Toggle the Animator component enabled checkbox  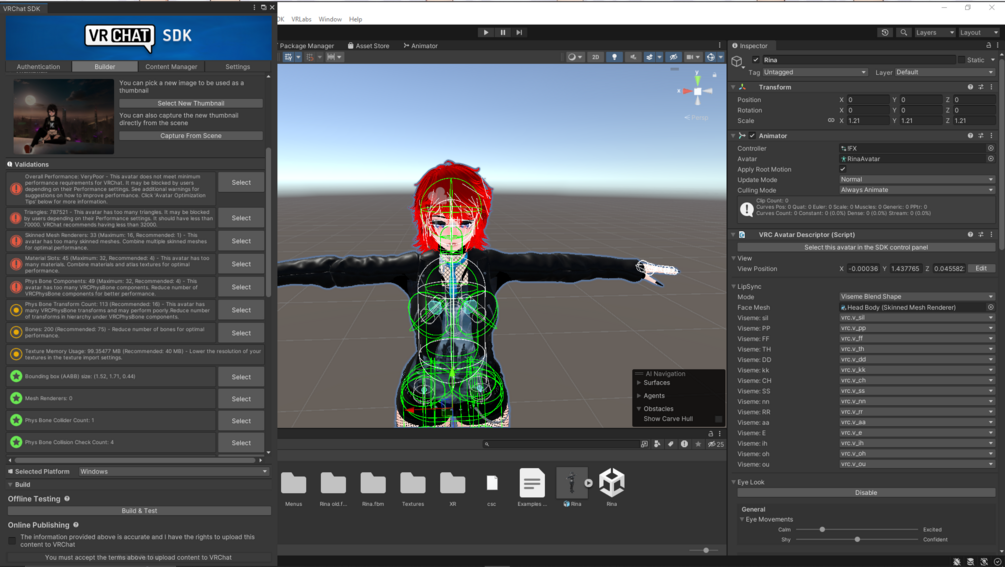click(752, 136)
